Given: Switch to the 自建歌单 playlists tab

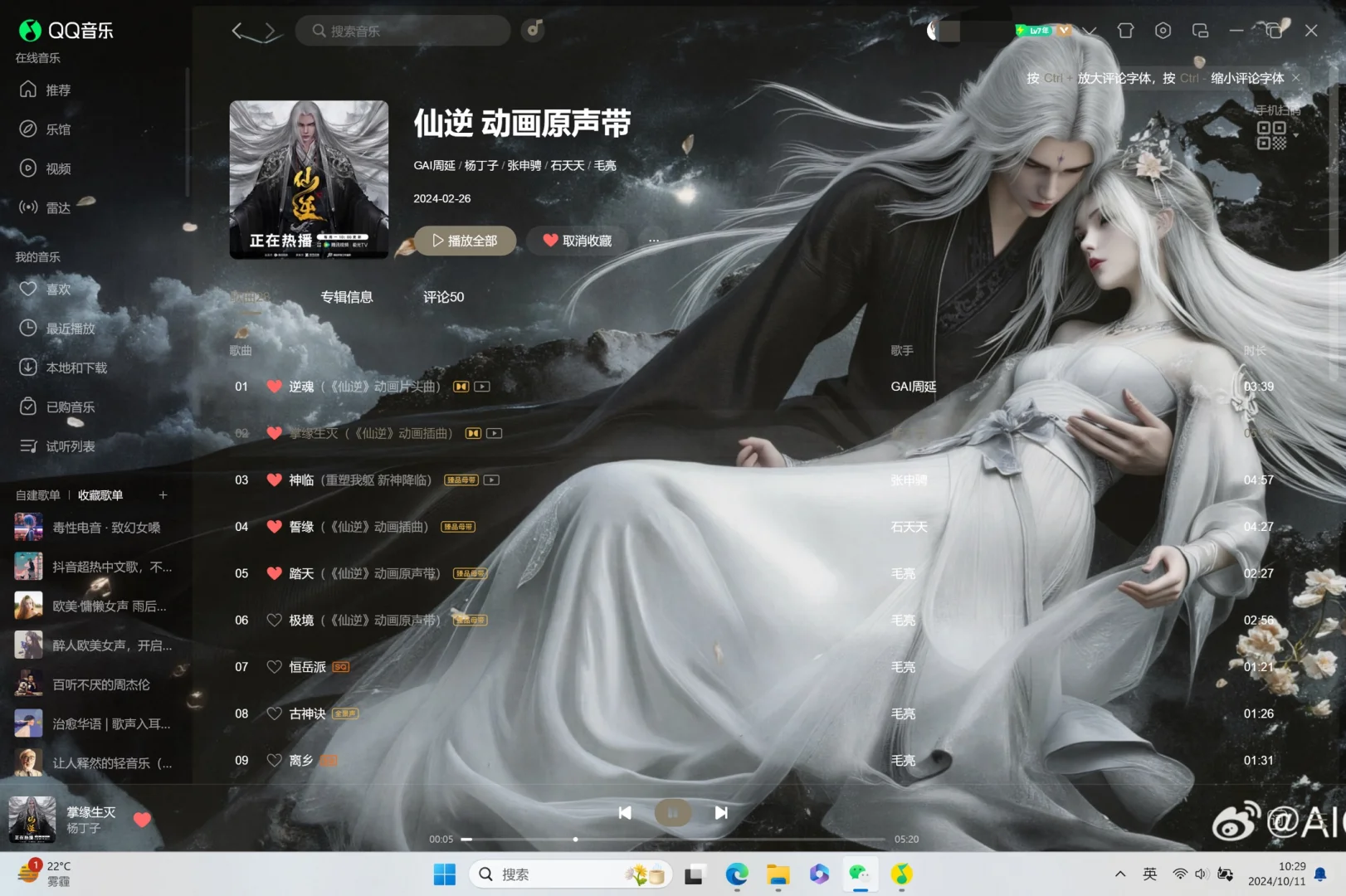Looking at the screenshot, I should pyautogui.click(x=38, y=495).
